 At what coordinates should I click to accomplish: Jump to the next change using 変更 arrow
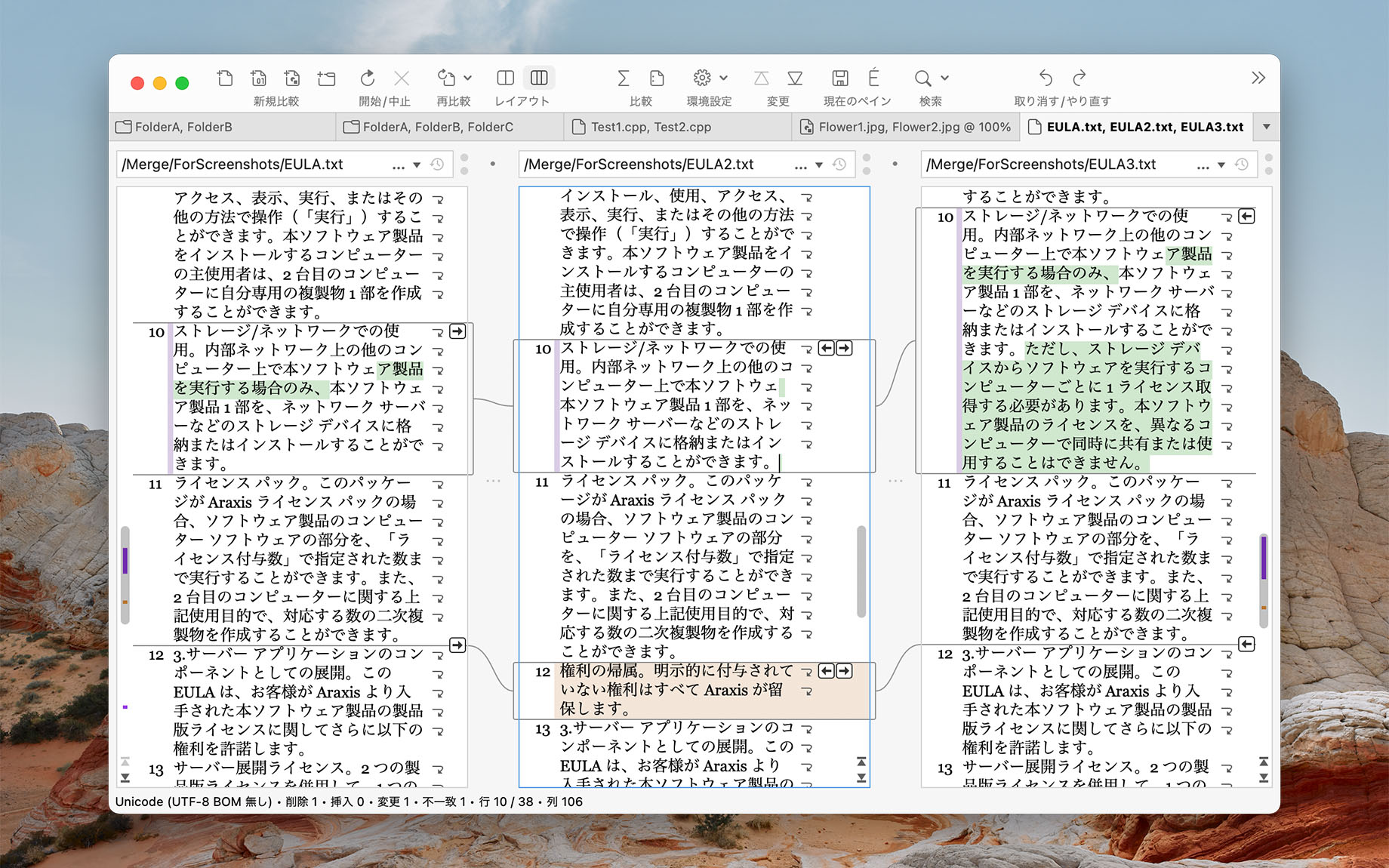795,76
